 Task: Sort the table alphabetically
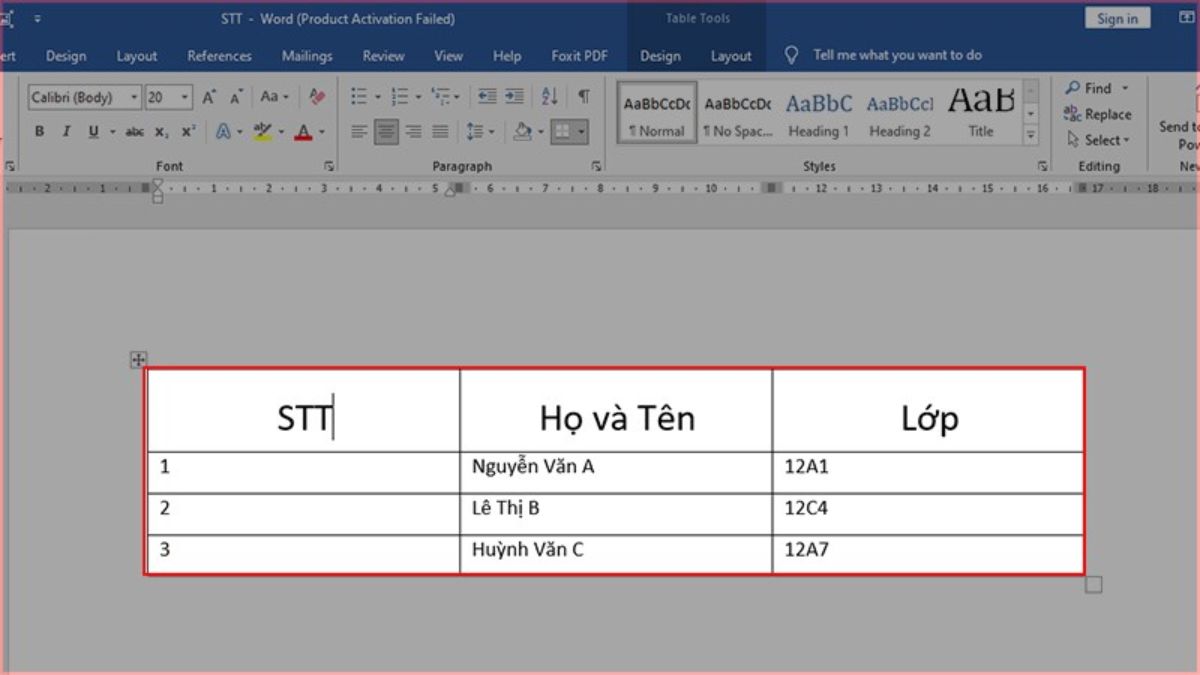tap(548, 96)
